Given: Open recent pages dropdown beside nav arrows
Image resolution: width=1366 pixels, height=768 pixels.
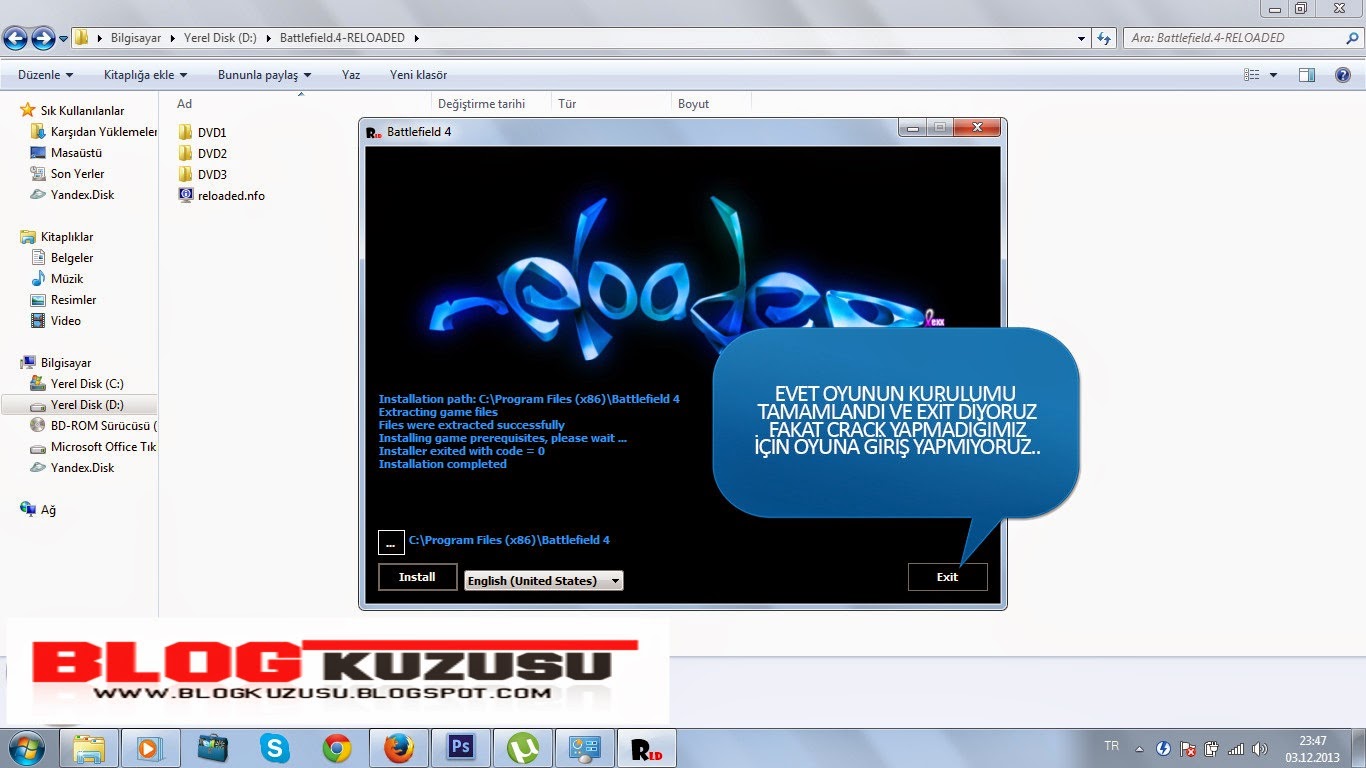Looking at the screenshot, I should pos(64,39).
